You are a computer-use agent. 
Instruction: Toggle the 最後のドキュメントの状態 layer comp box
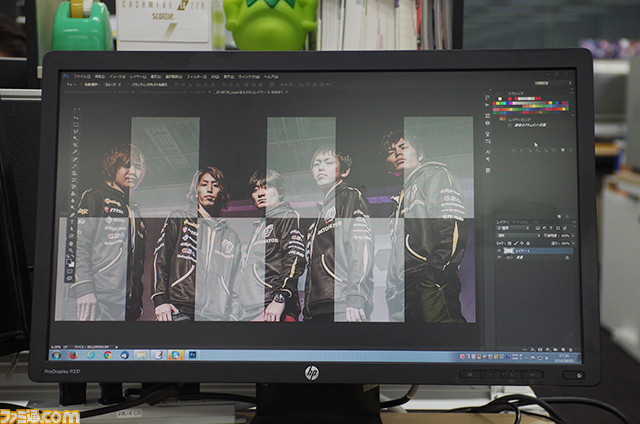point(510,125)
